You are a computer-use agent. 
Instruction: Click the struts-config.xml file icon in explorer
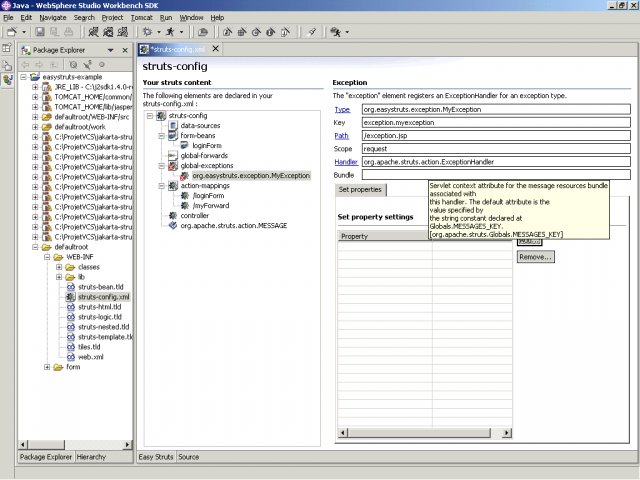coord(71,297)
